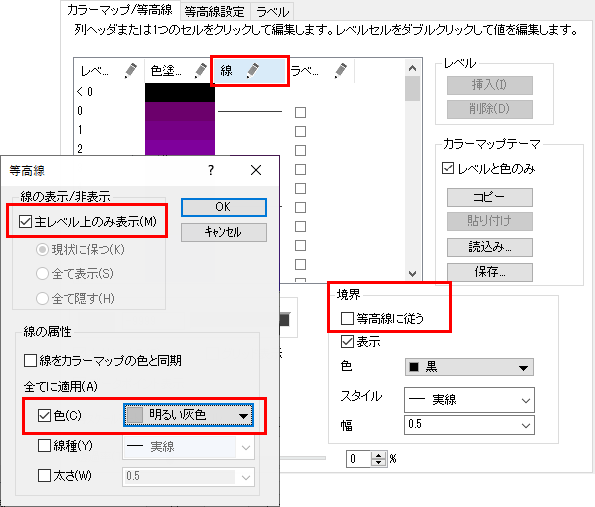Viewport: 595px width, 507px height.
Task: Click the 色塗... column header
Action: click(179, 71)
